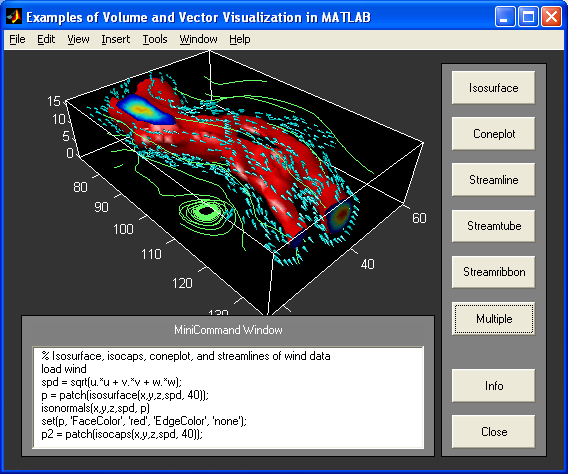This screenshot has width=568, height=474.
Task: Close window using the red X icon
Action: (551, 17)
